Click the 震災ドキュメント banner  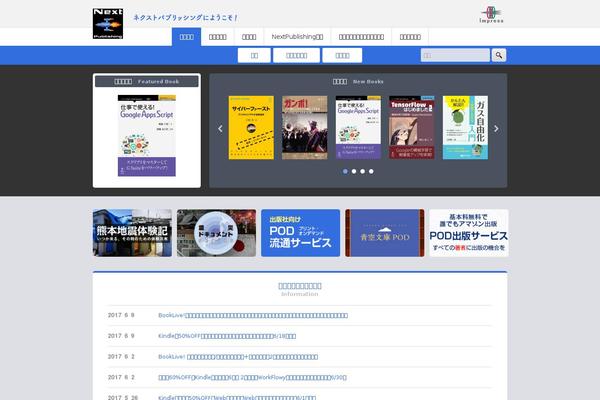pyautogui.click(x=217, y=233)
